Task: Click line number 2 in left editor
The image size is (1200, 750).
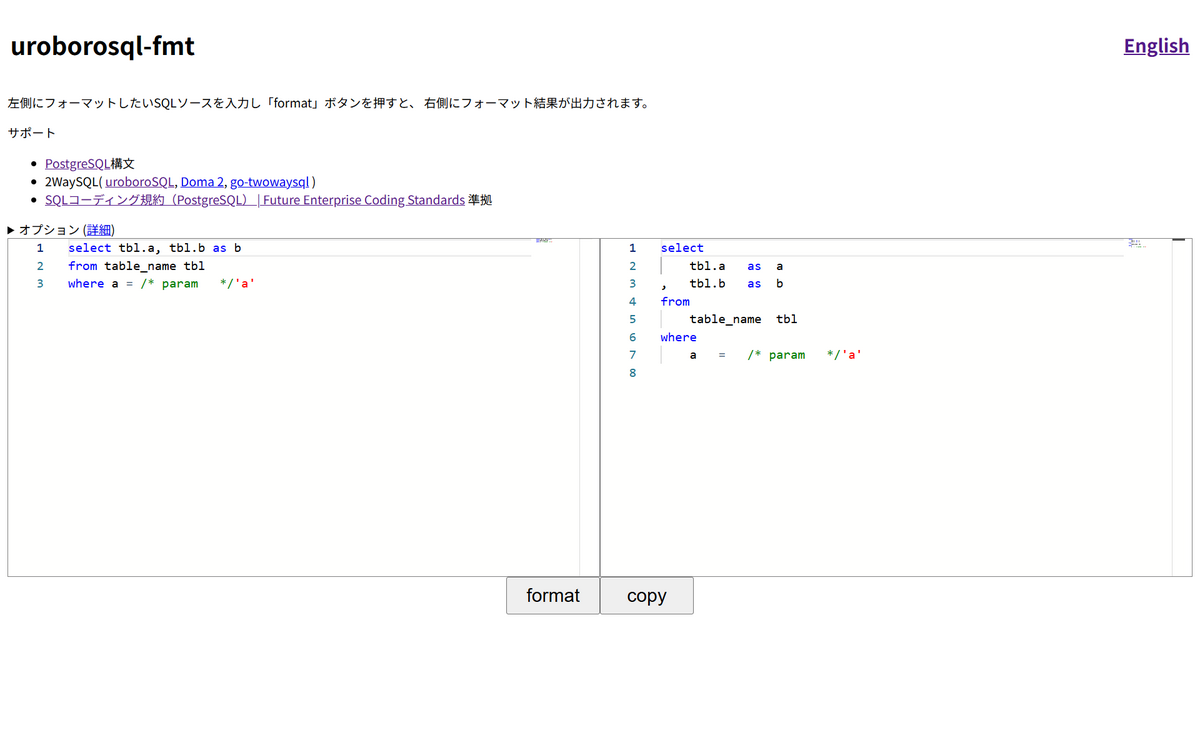Action: 40,266
